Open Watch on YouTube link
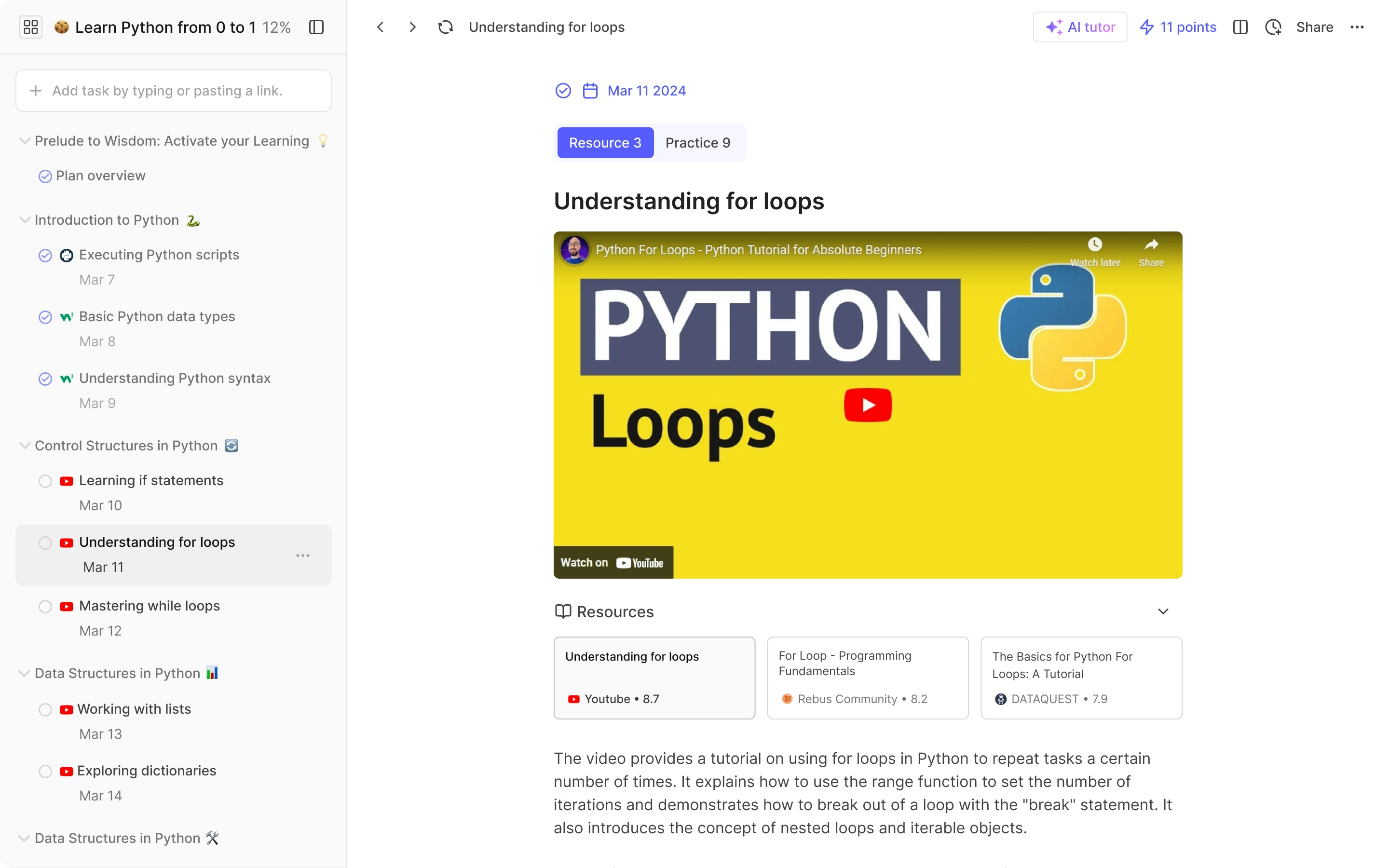The width and height of the screenshot is (1389, 868). point(613,562)
